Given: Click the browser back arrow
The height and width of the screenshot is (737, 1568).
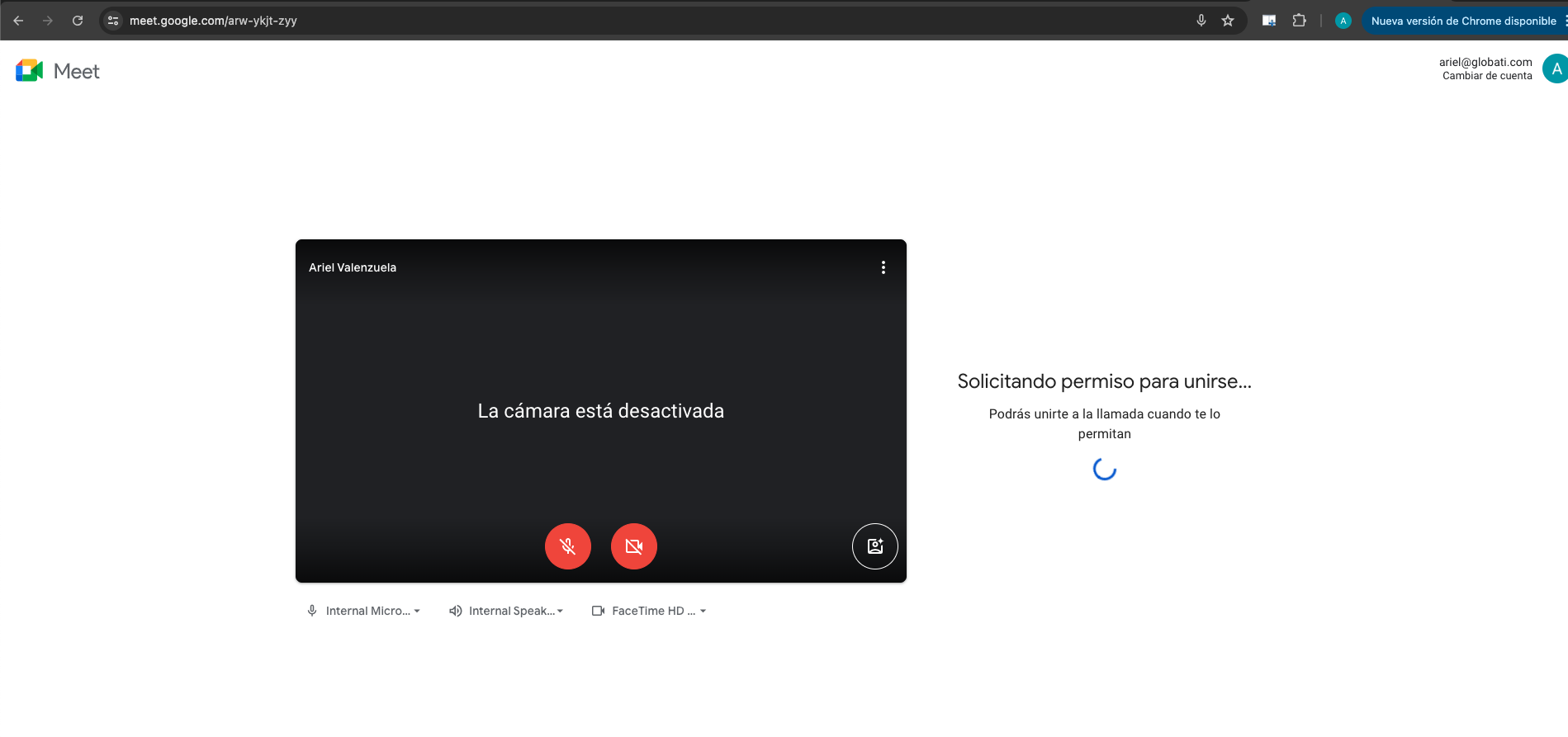Looking at the screenshot, I should [x=18, y=21].
